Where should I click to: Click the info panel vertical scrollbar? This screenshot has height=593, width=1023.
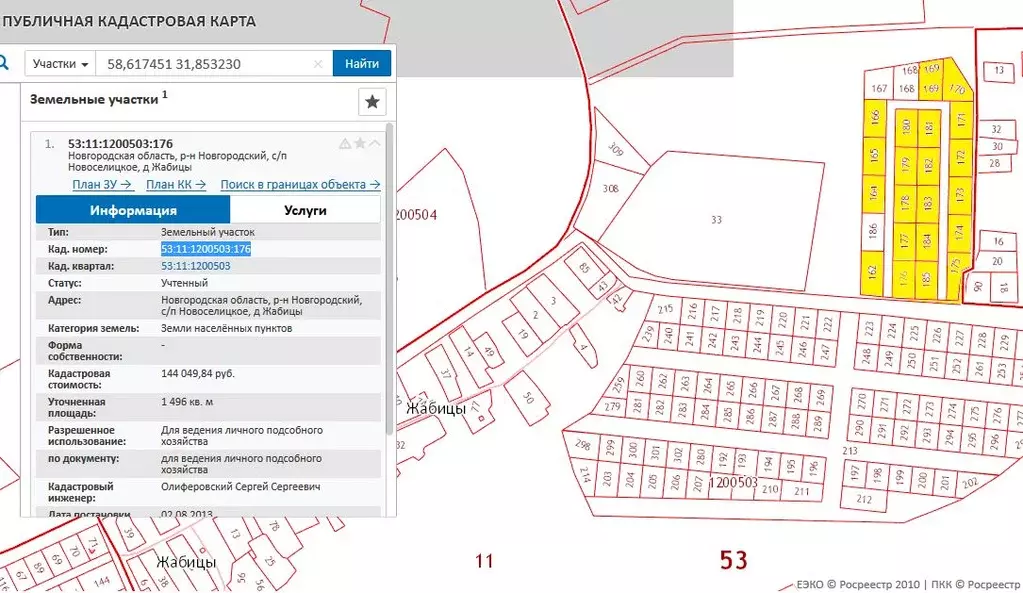click(x=389, y=300)
